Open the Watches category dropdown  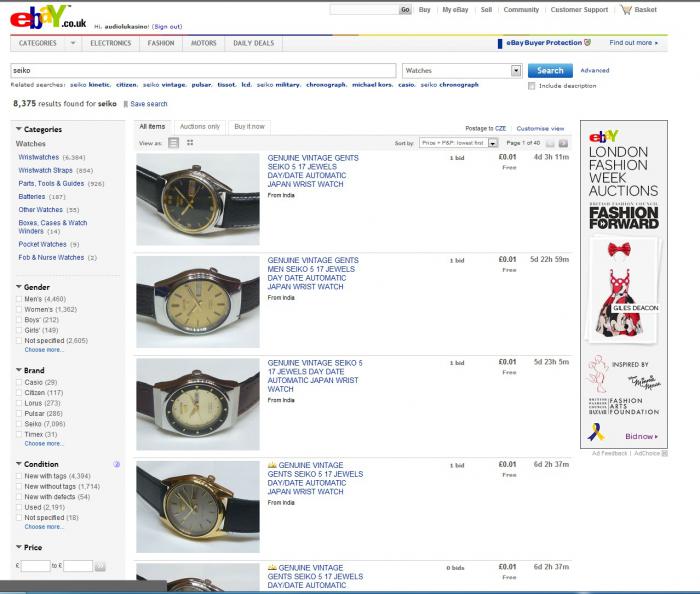[516, 71]
